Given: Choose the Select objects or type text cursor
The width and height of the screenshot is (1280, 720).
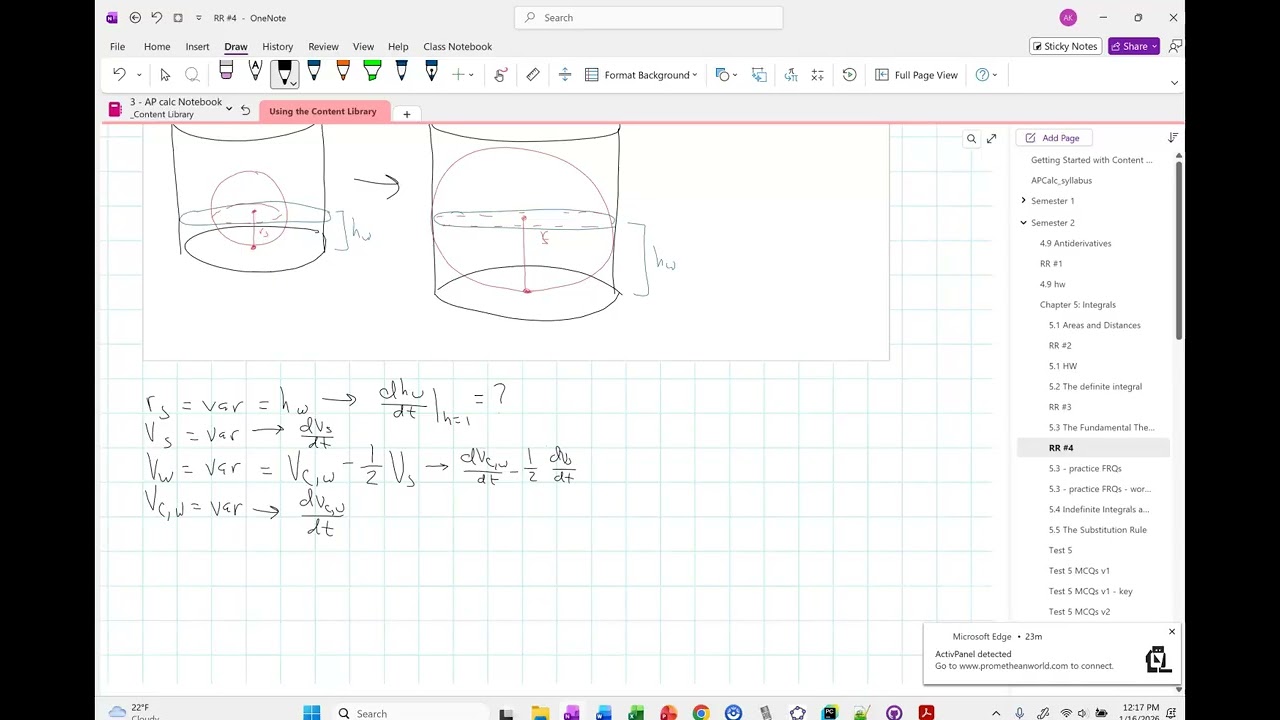Looking at the screenshot, I should click(x=165, y=75).
